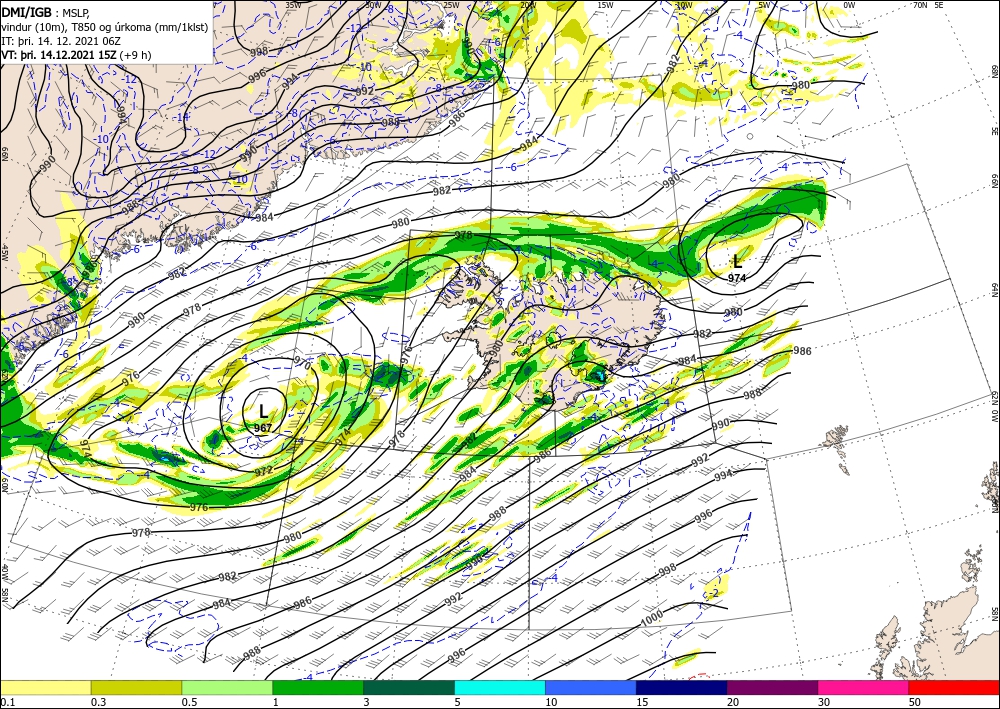Select the dark green 3–5 legend swatch

409,687
